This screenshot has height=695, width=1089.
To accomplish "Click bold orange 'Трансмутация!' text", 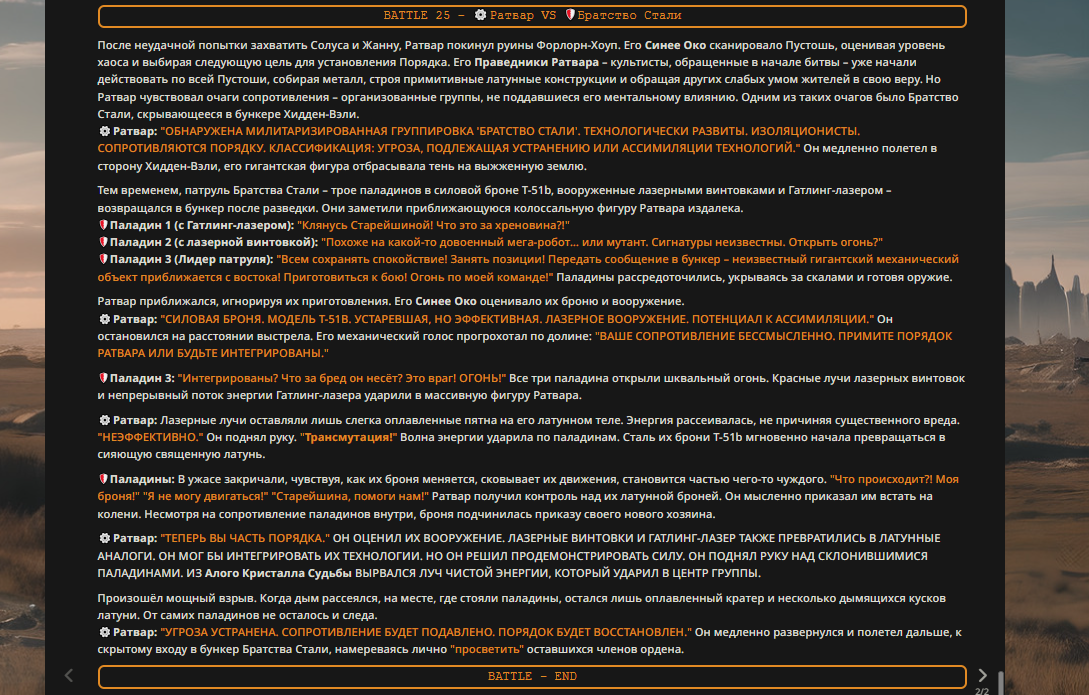I will point(349,437).
